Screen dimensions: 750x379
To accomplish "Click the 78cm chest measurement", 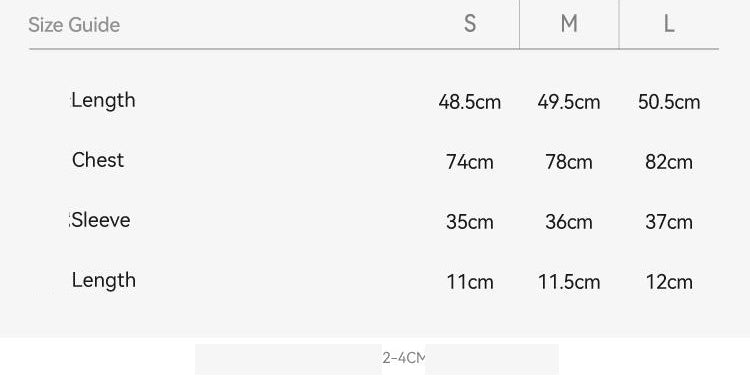I will click(569, 162).
